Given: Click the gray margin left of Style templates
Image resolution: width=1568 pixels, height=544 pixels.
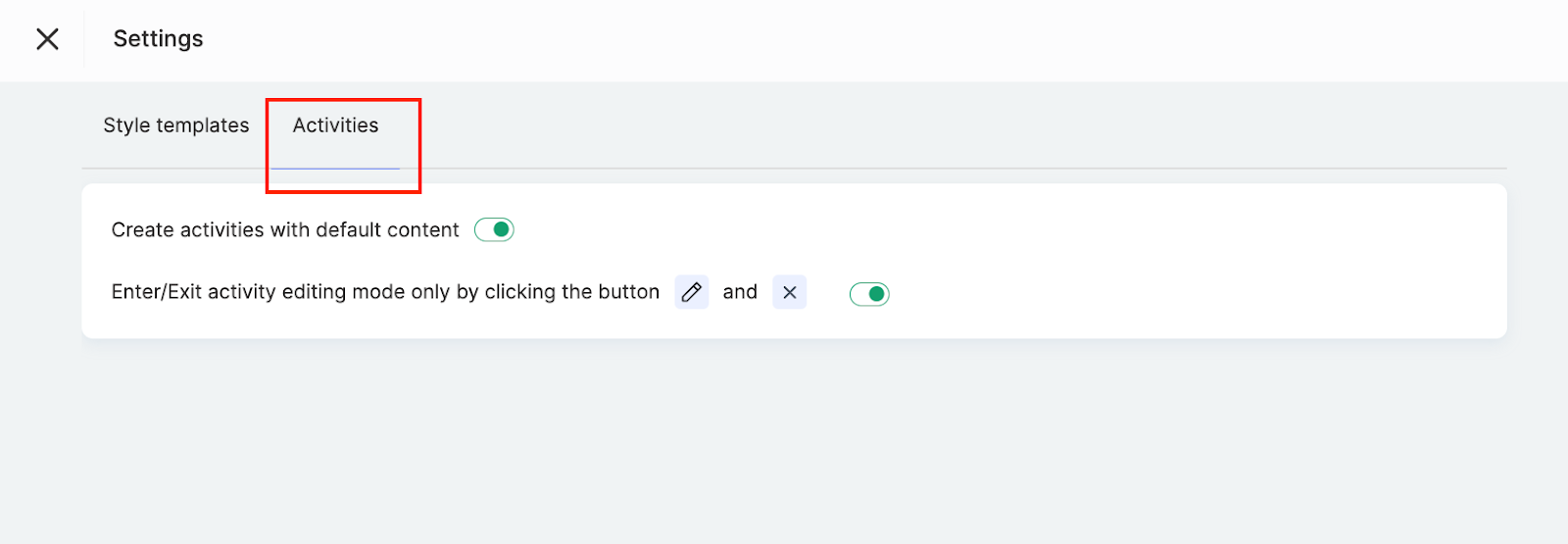Looking at the screenshot, I should click(x=41, y=125).
